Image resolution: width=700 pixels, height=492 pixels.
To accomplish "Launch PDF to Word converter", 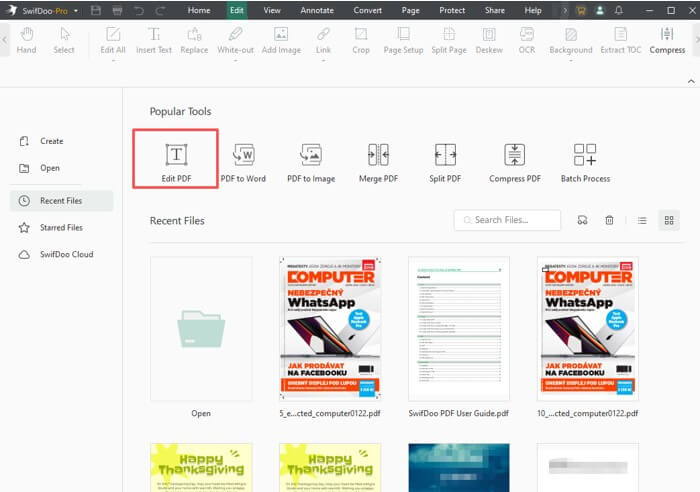I will [243, 163].
